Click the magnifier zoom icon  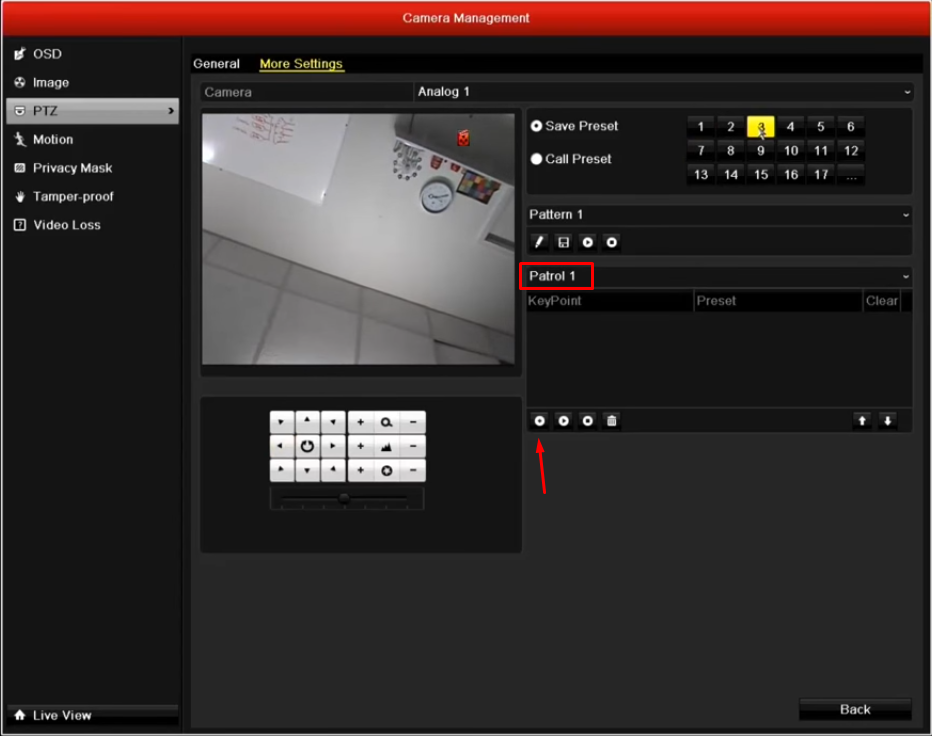[x=386, y=422]
